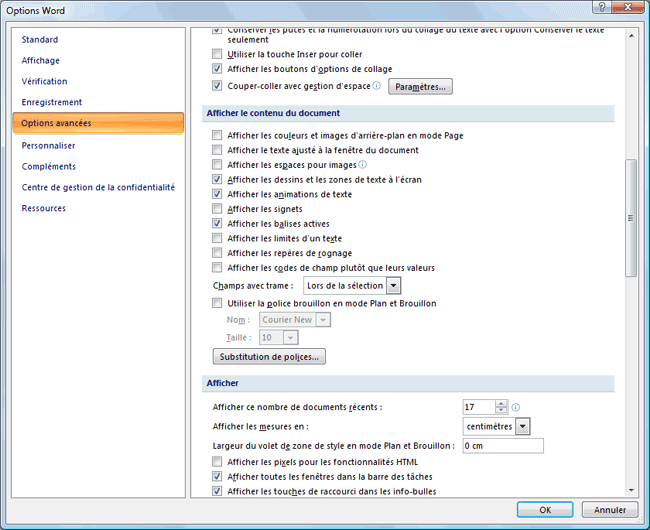The image size is (650, 530).
Task: Click info icon beside recent documents count
Action: pyautogui.click(x=516, y=408)
